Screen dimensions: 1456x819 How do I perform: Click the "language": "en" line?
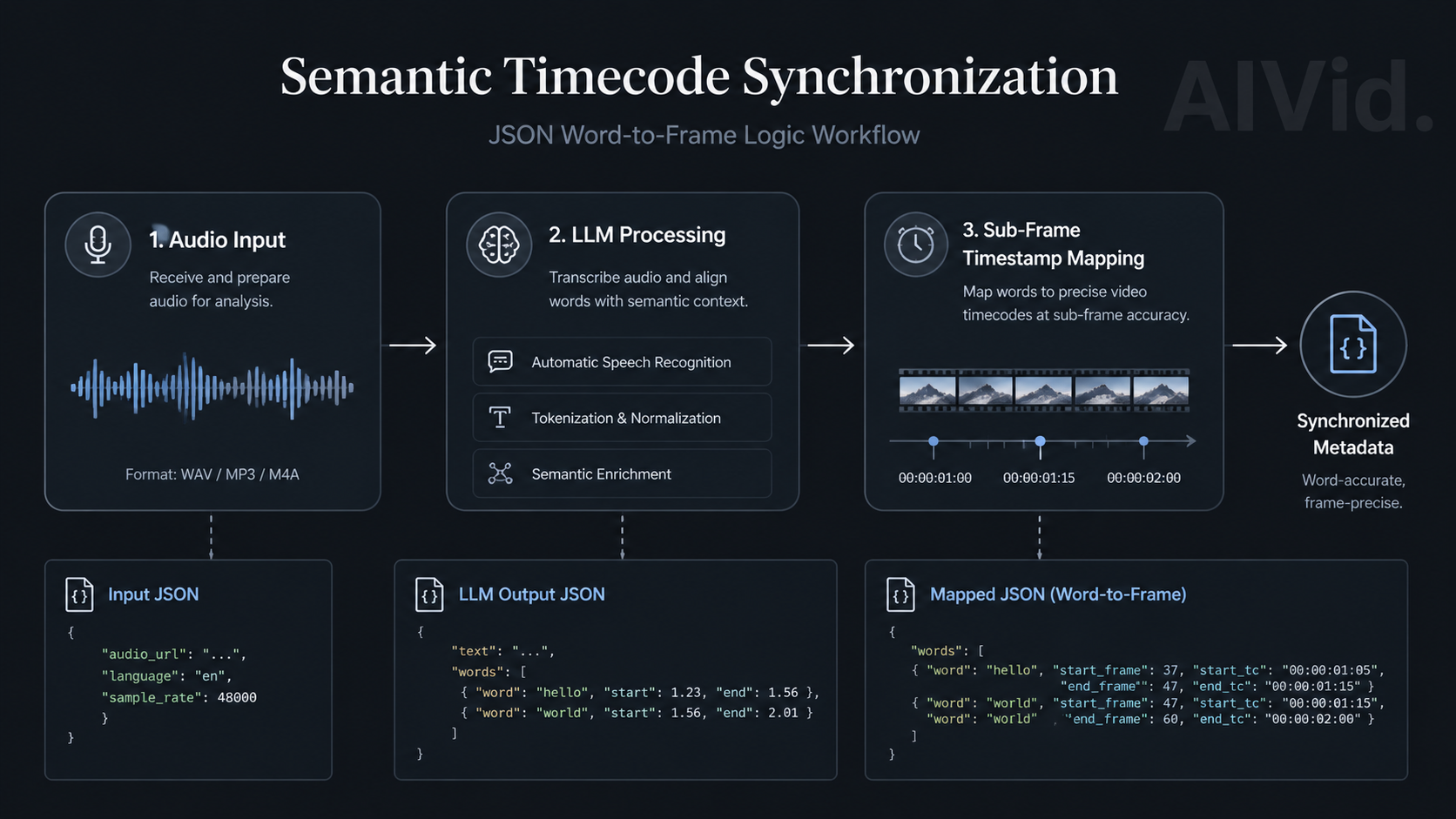tap(166, 675)
